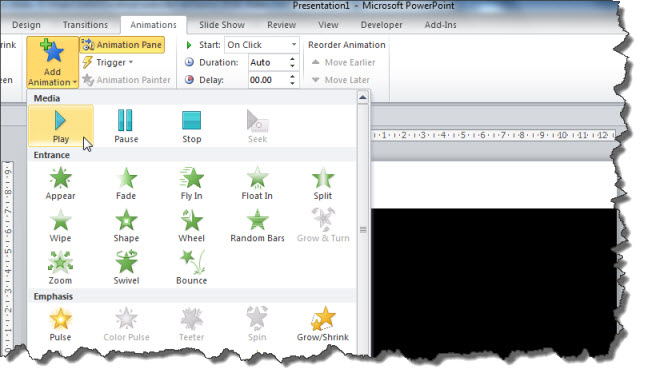Expand the Trigger dropdown menu
Image resolution: width=647 pixels, height=381 pixels.
(108, 62)
